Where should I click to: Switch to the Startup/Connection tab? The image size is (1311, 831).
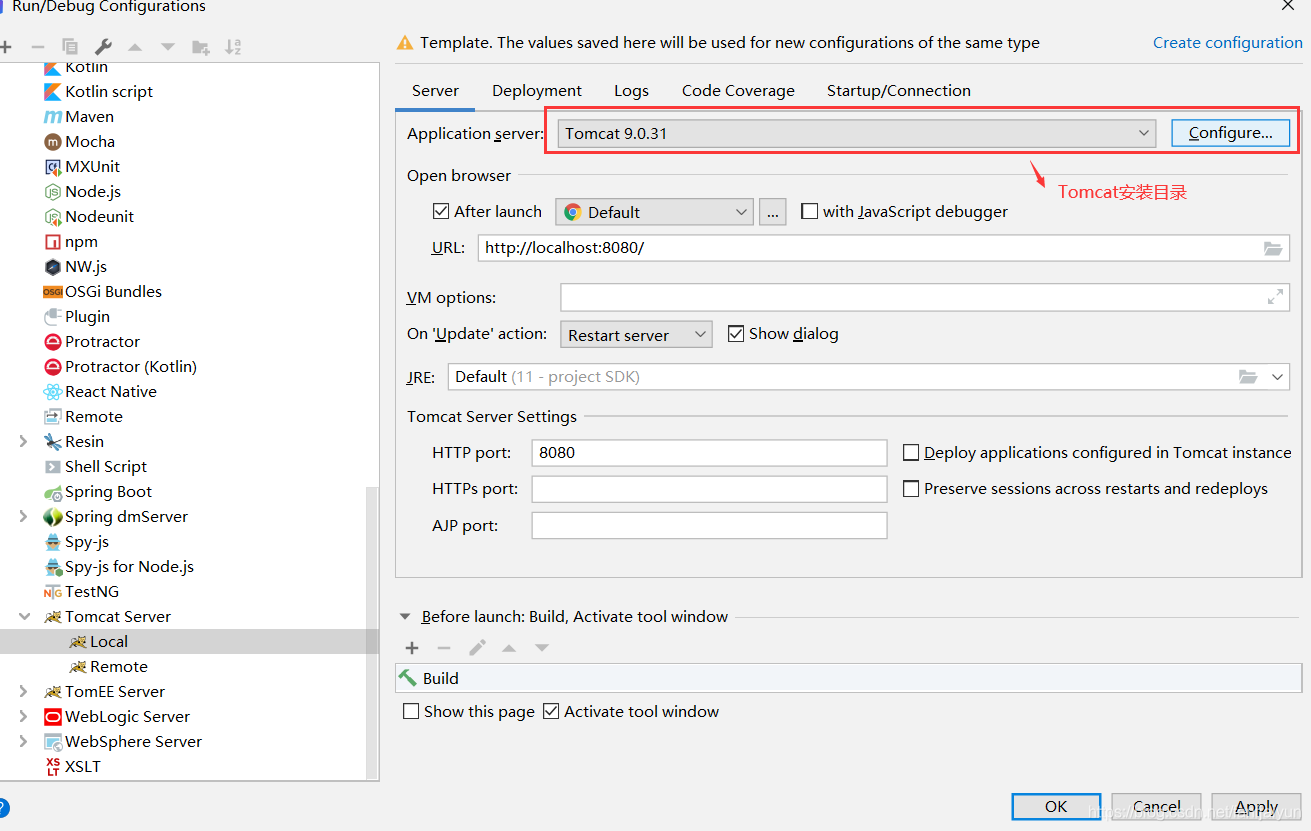point(899,91)
